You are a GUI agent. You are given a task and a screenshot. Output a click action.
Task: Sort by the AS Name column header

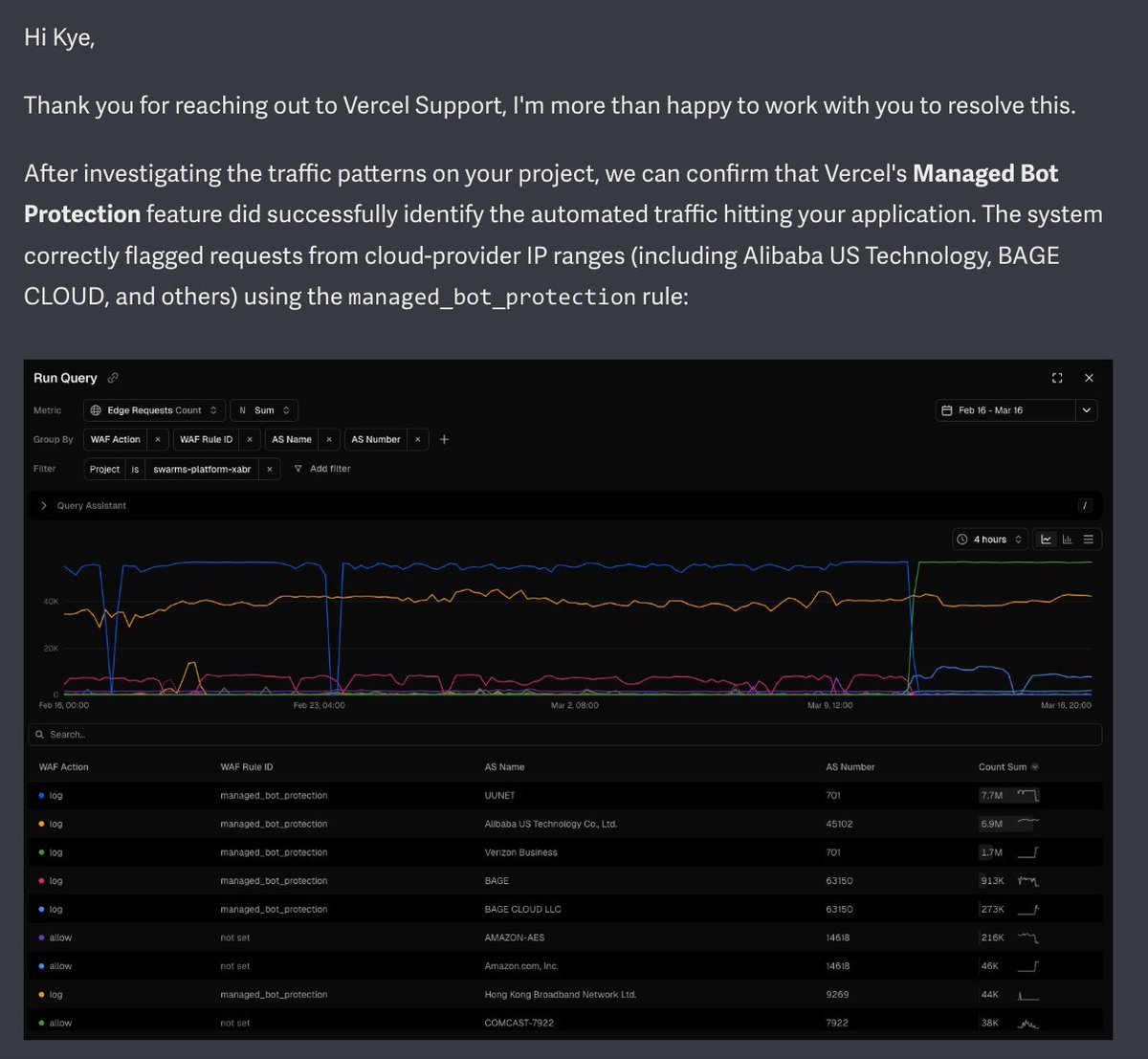(x=504, y=767)
